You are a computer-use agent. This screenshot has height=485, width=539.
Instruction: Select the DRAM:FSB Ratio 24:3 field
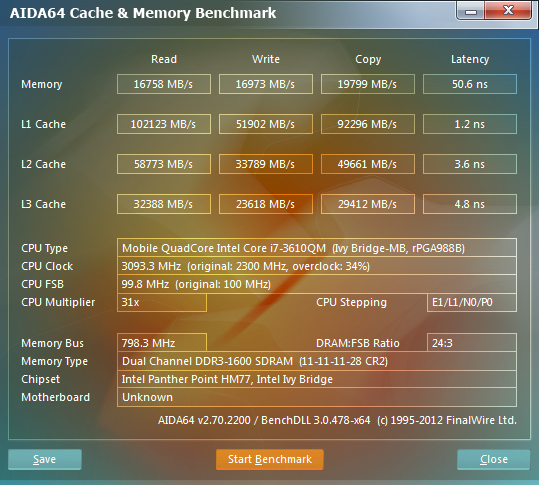(472, 343)
